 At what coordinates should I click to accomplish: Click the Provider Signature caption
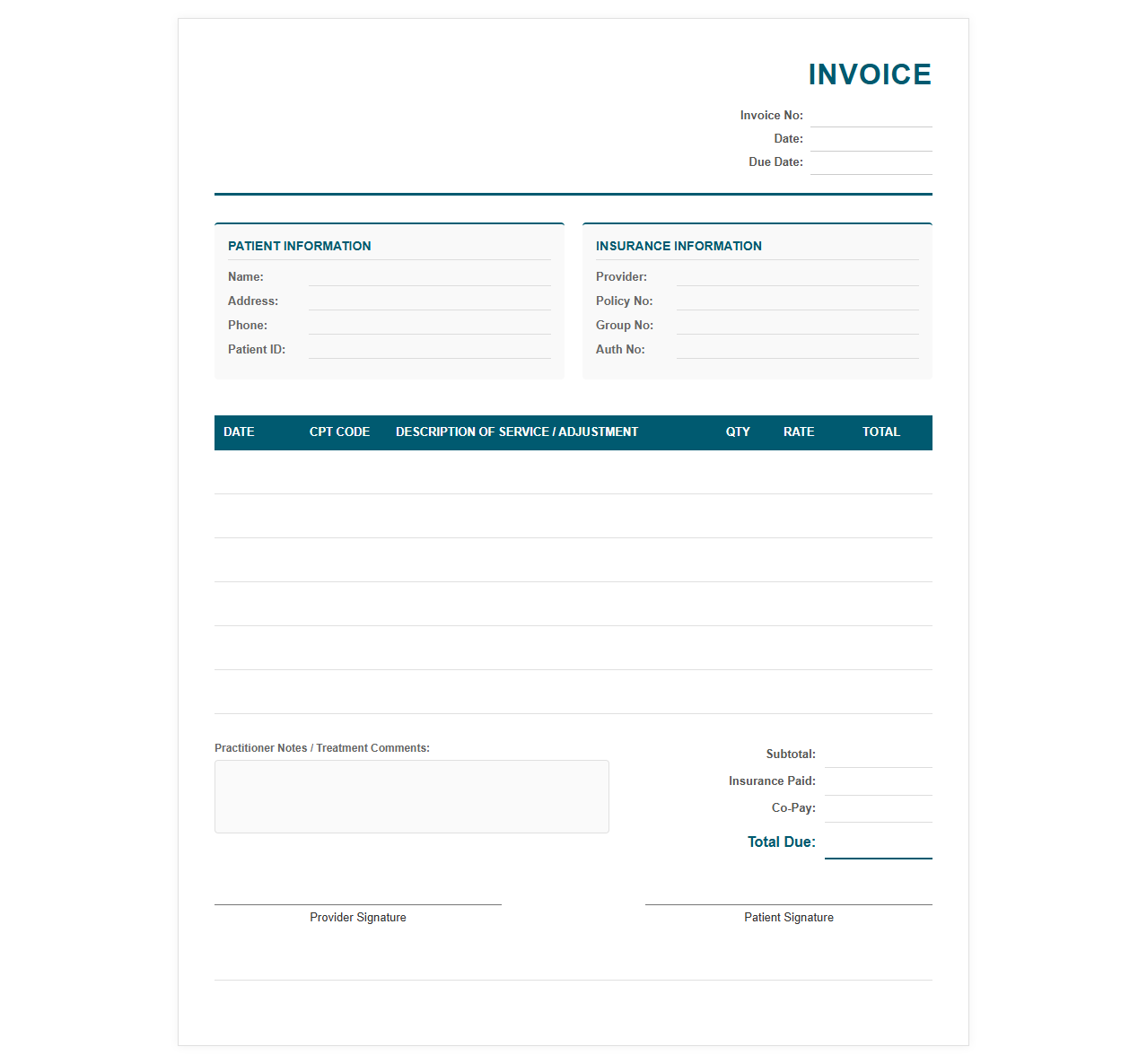click(x=358, y=918)
